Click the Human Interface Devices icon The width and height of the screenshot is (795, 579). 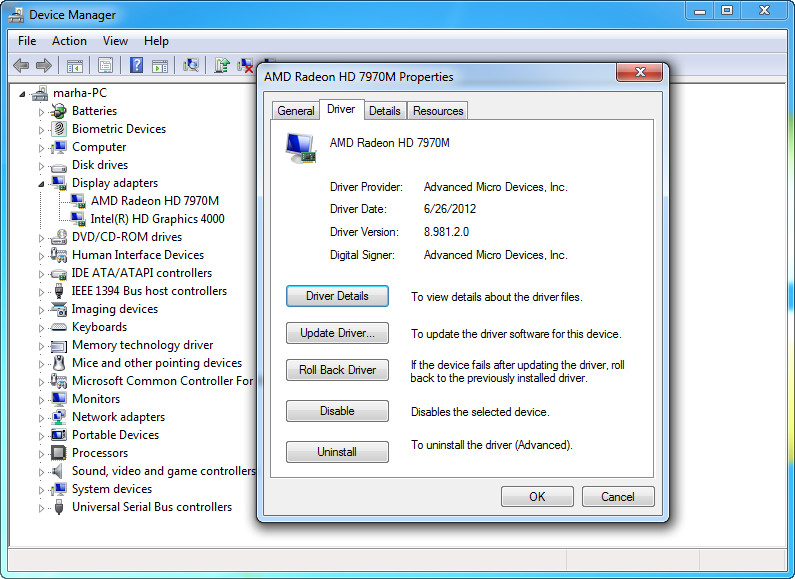point(59,255)
